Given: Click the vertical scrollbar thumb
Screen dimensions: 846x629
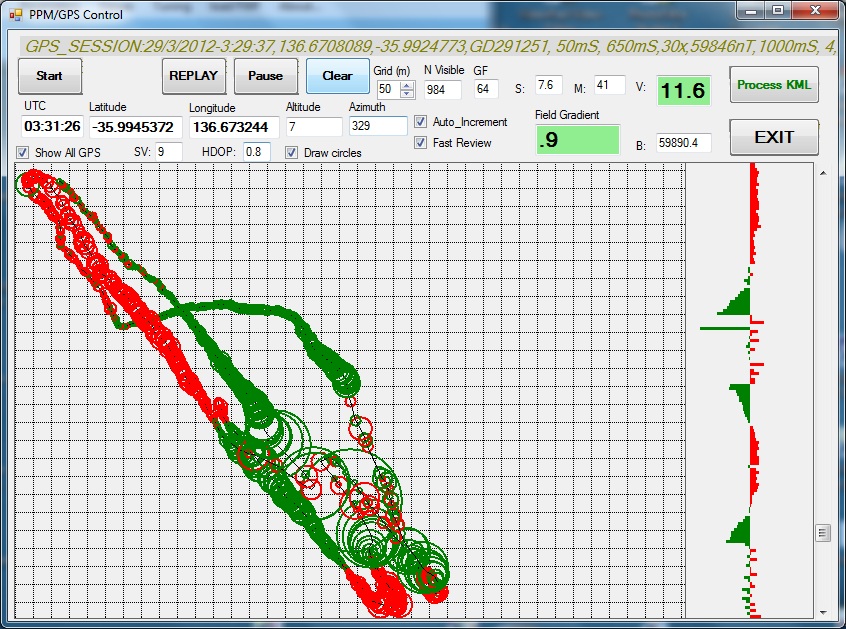Looking at the screenshot, I should 823,533.
